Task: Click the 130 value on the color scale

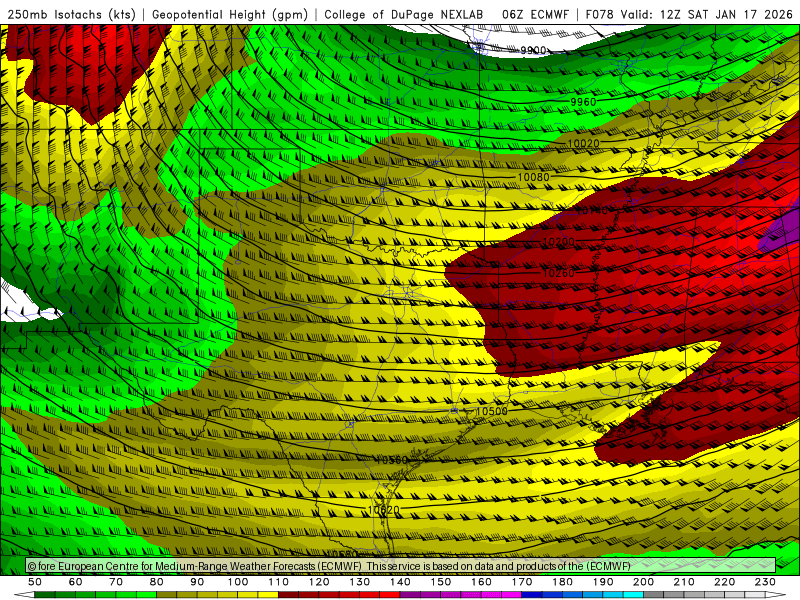Action: pos(360,582)
